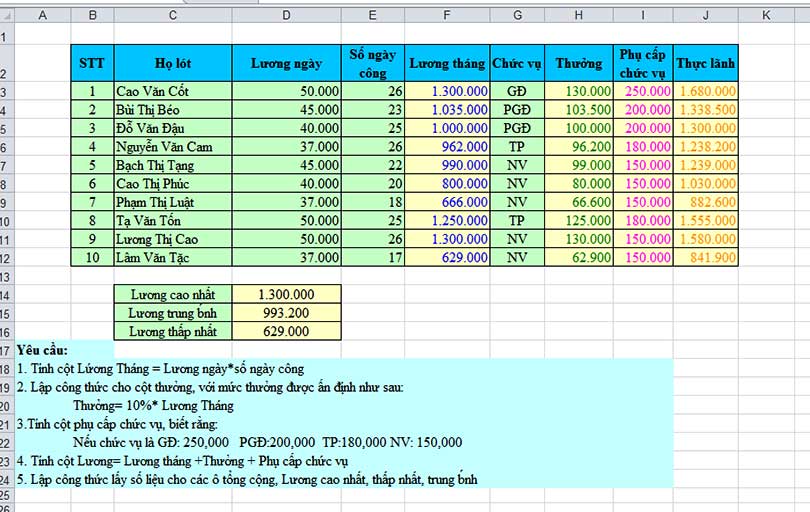810x512 pixels.
Task: Select the cell 'Phạm Thị Luật'
Action: tap(173, 202)
